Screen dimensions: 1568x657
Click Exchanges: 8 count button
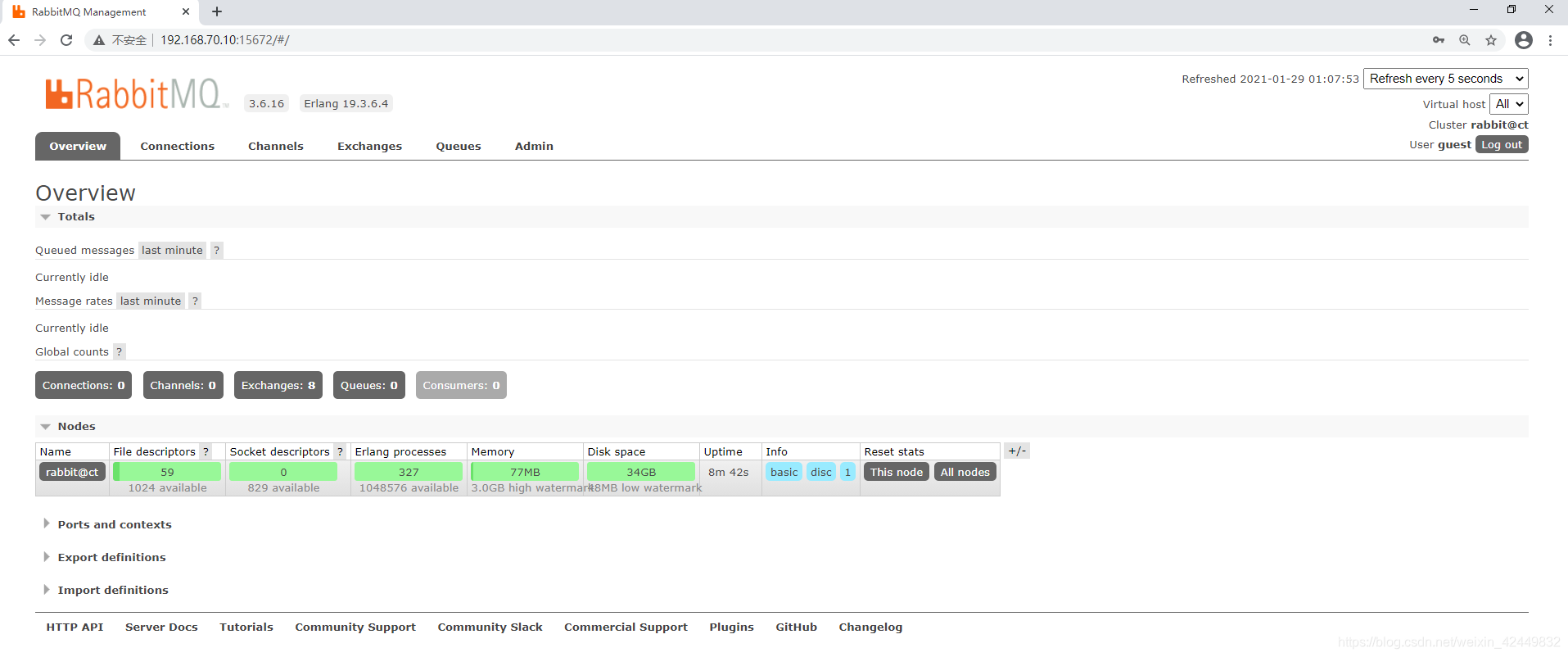tap(278, 386)
